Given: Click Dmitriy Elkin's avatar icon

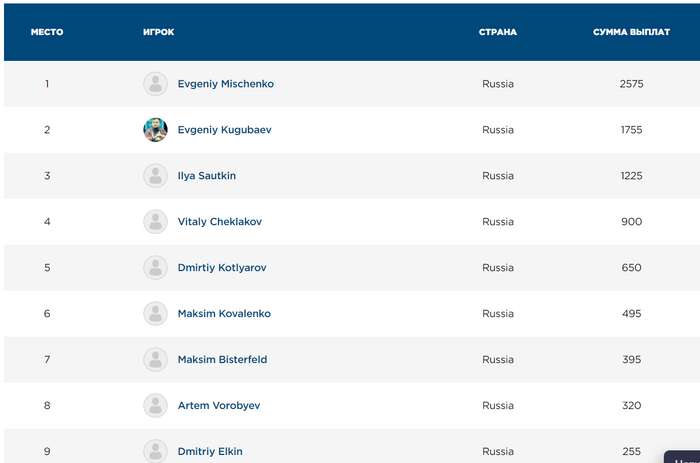Looking at the screenshot, I should (155, 451).
